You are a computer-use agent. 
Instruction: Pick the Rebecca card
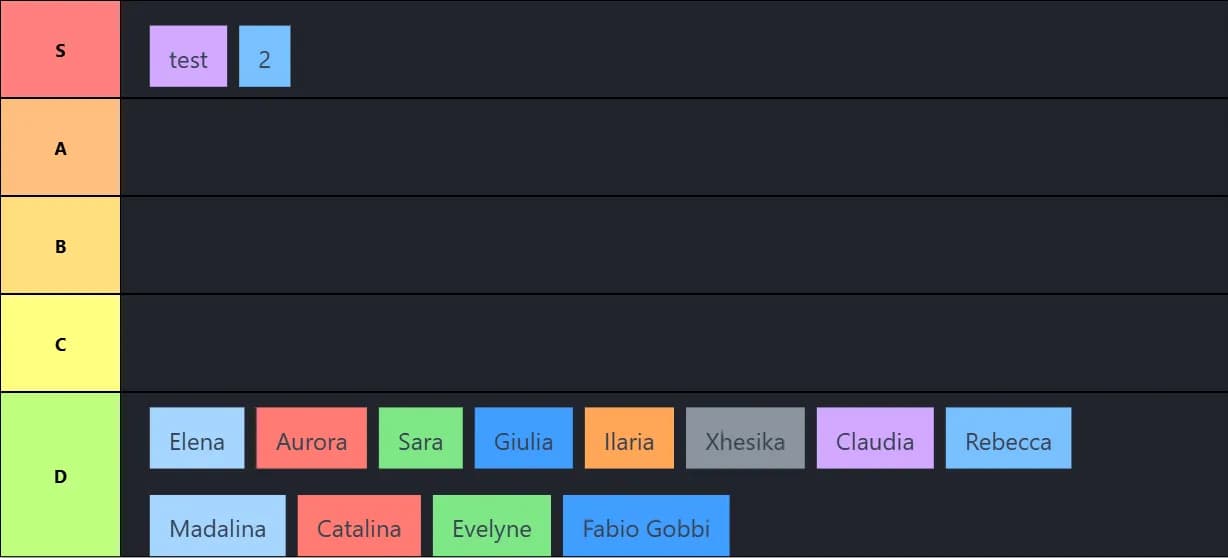(1008, 439)
